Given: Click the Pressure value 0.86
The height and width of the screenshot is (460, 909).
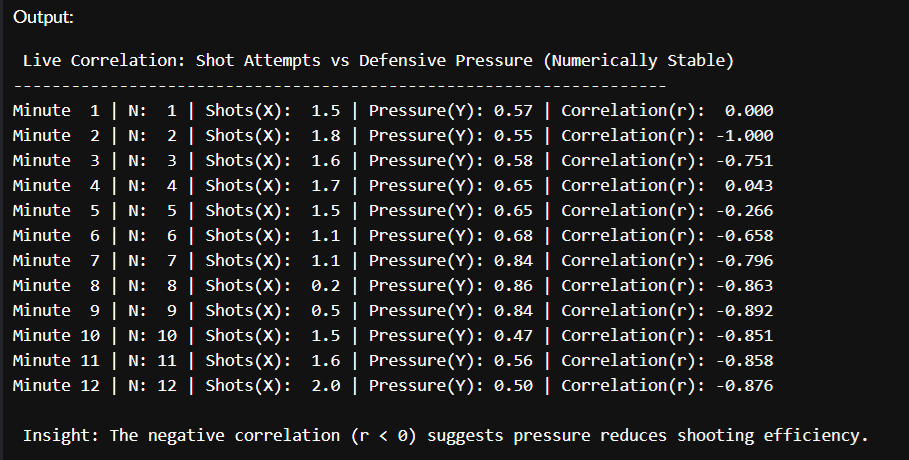Looking at the screenshot, I should 513,286.
